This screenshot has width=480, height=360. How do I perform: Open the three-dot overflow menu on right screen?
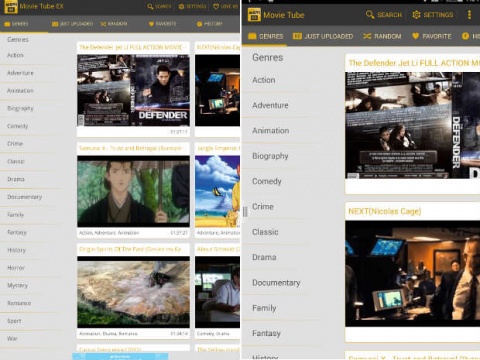(469, 15)
